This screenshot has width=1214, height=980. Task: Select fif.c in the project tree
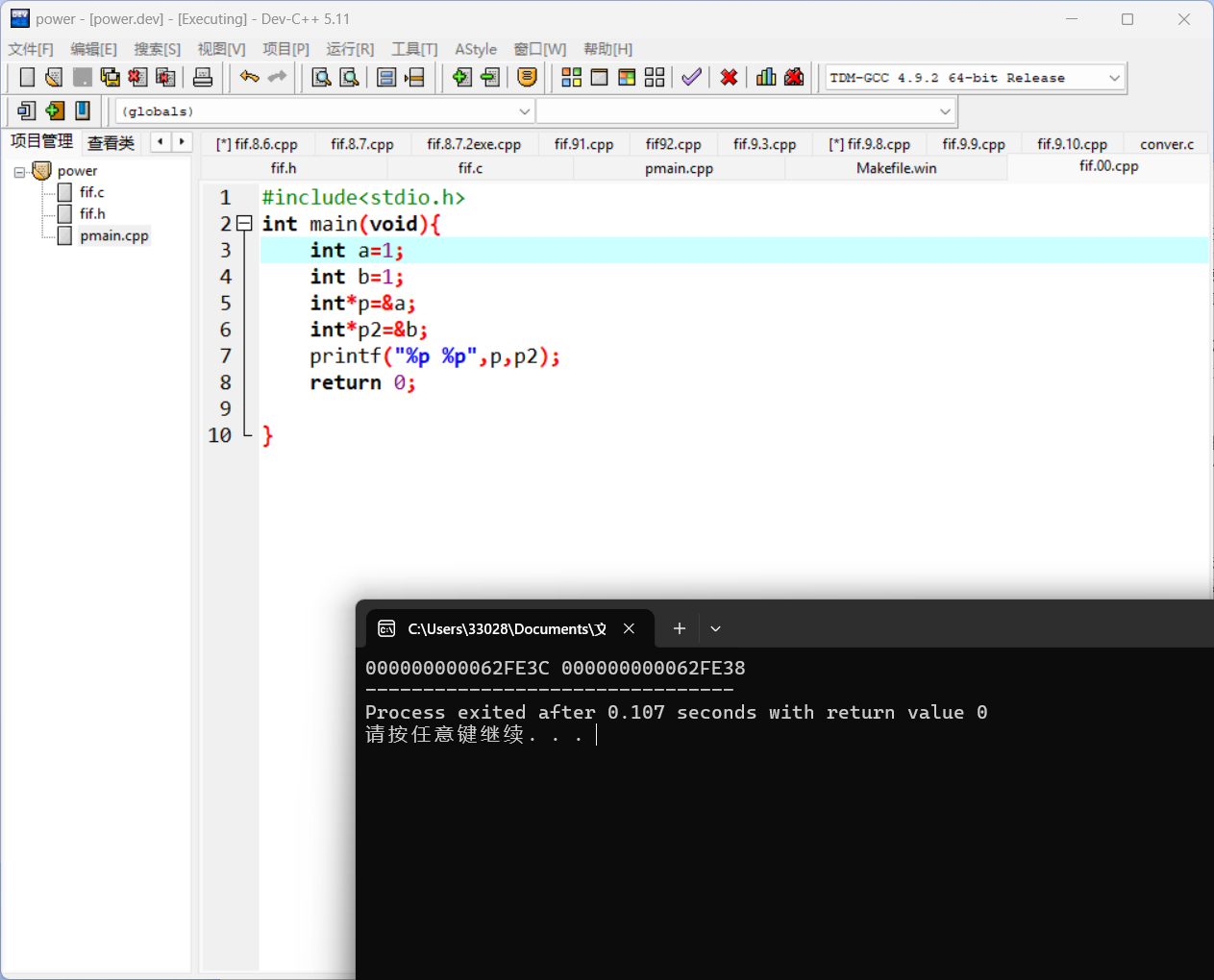[91, 192]
